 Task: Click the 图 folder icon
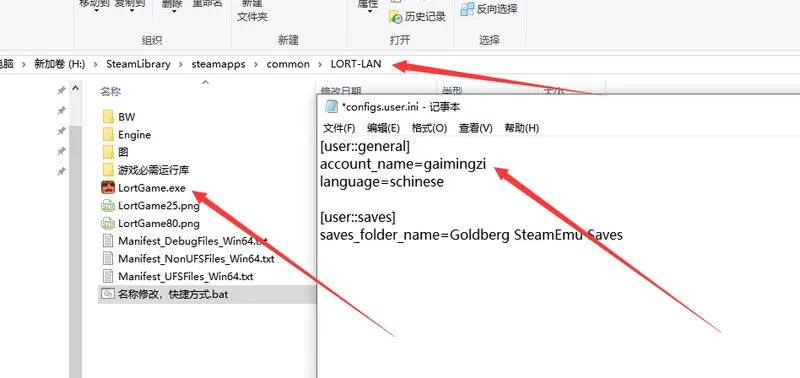pos(108,152)
